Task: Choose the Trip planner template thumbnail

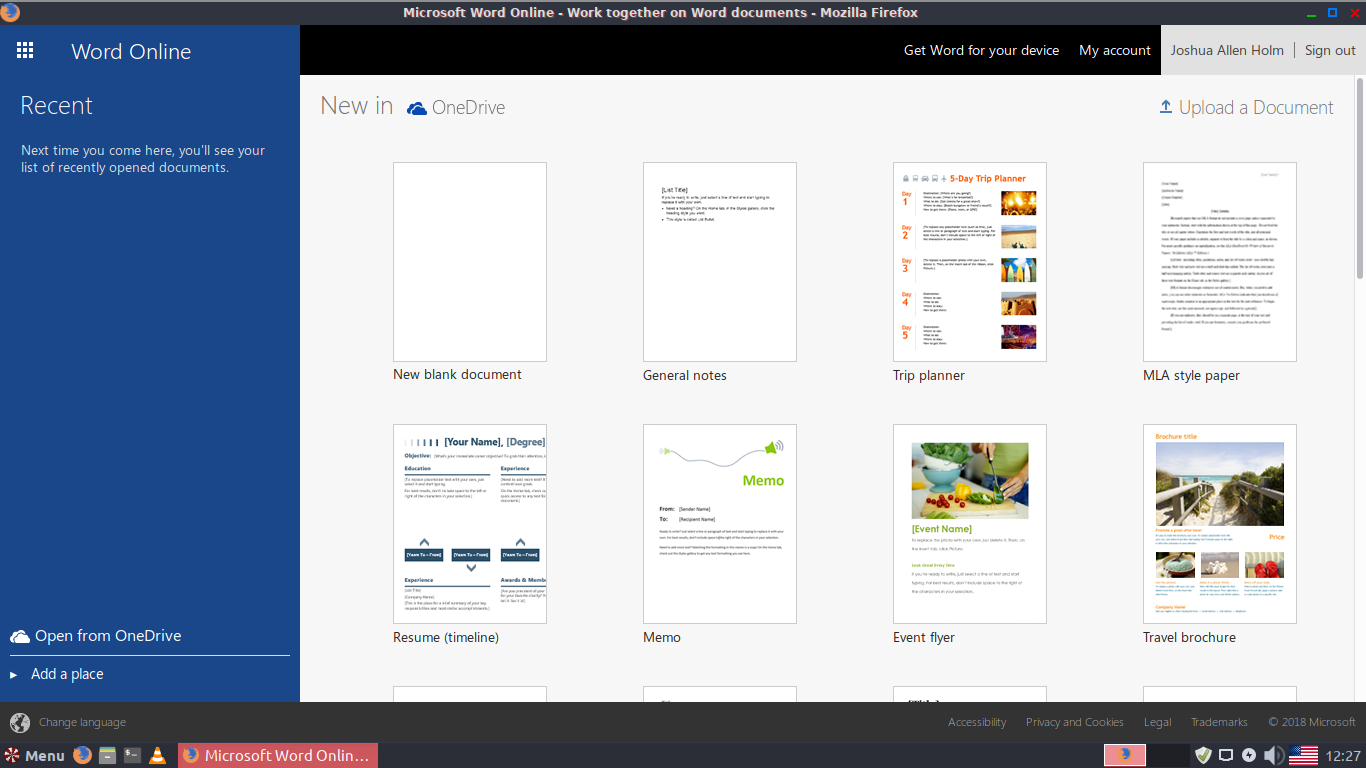Action: click(x=970, y=262)
